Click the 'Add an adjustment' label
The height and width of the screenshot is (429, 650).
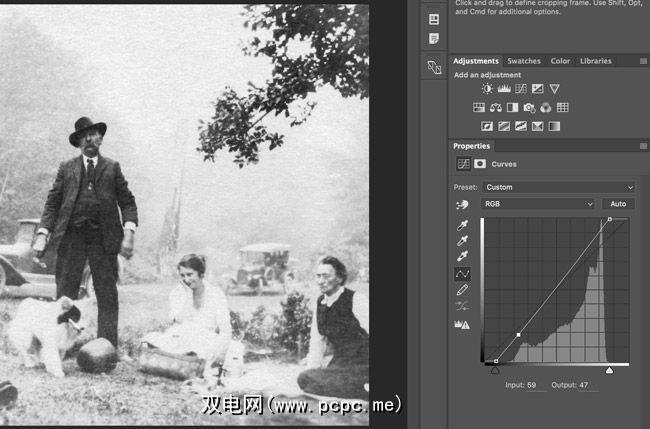click(488, 75)
